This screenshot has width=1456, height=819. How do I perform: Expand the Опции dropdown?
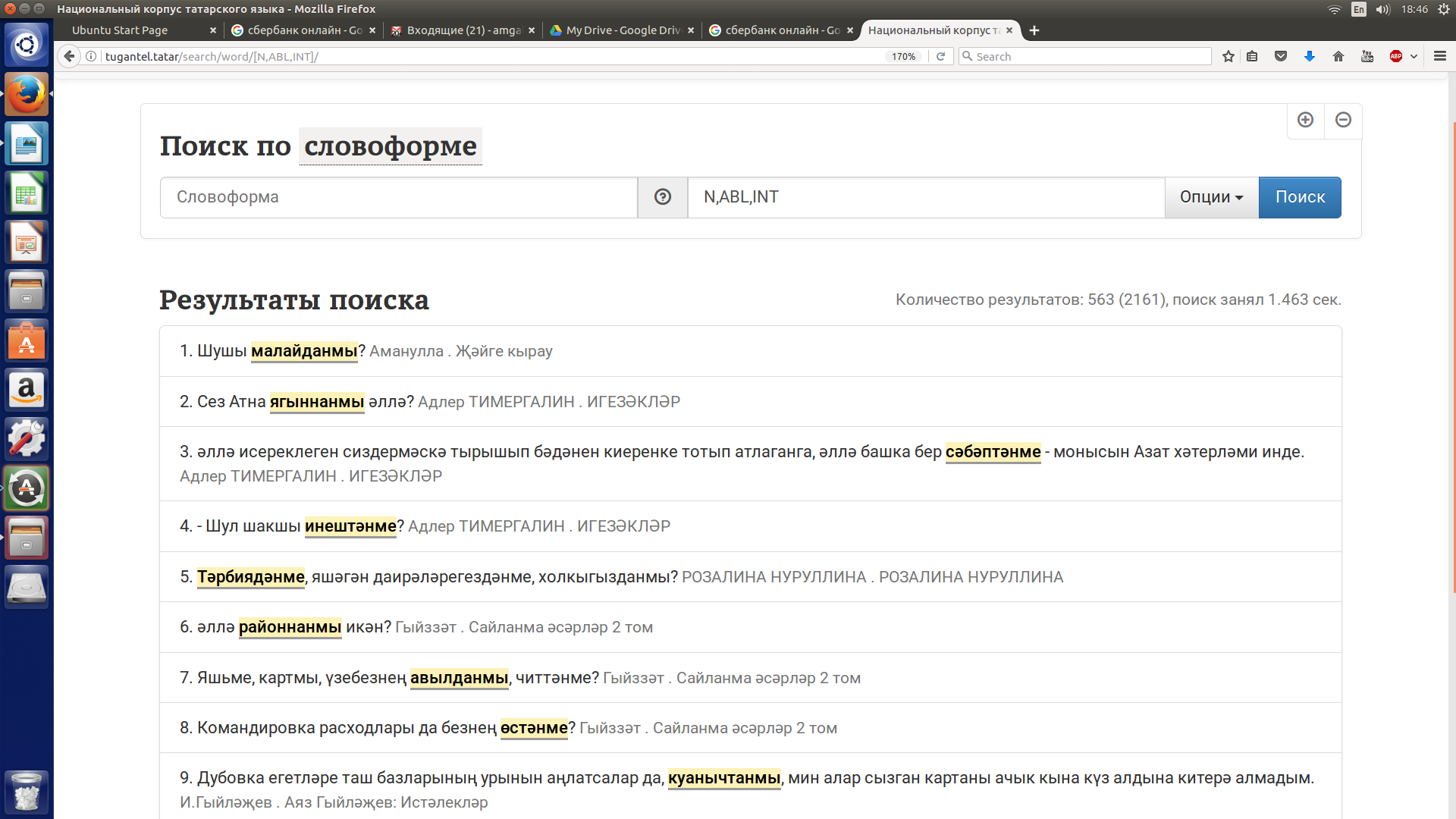(1211, 197)
